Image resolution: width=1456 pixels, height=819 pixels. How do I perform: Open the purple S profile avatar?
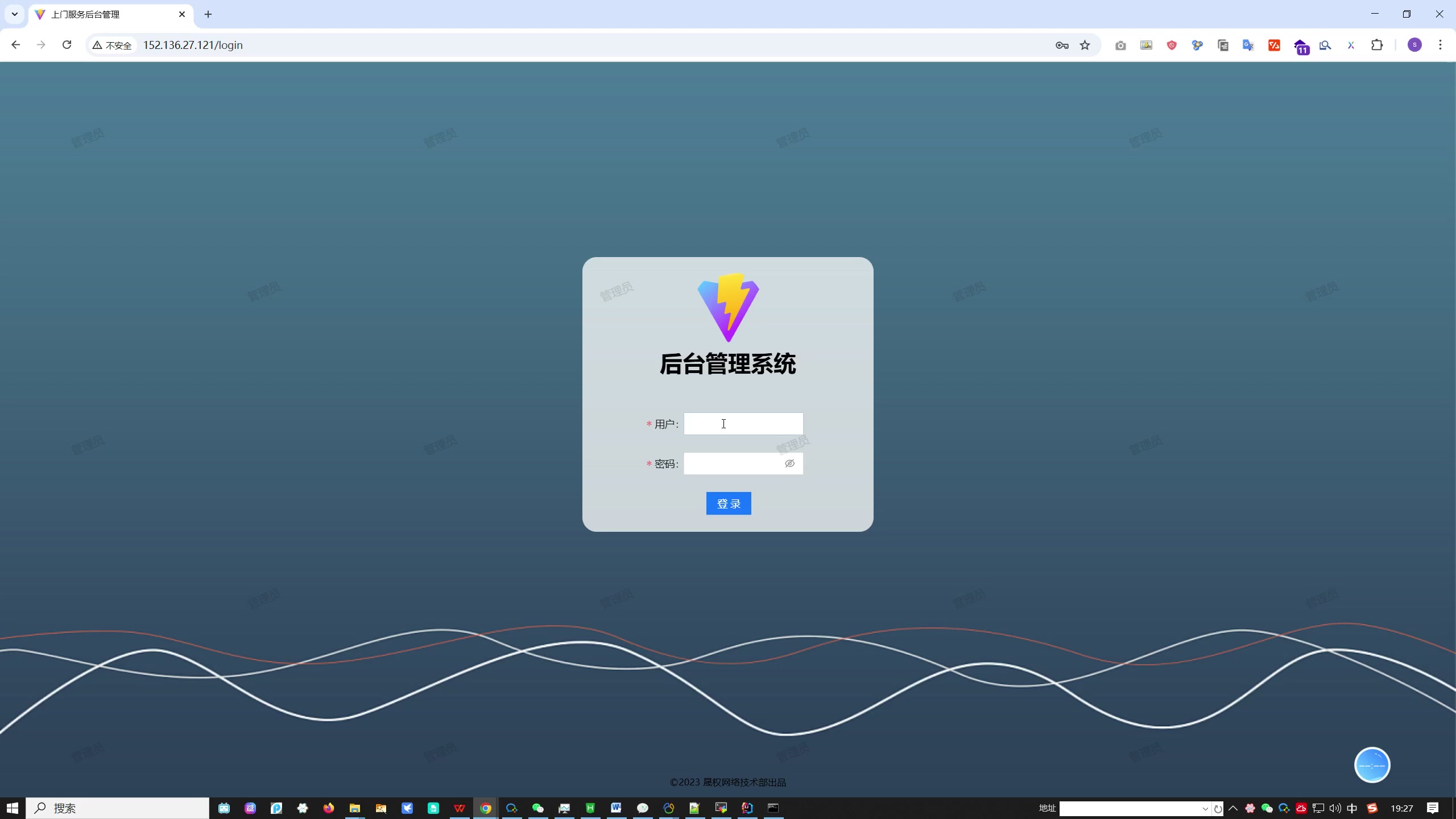click(x=1414, y=45)
